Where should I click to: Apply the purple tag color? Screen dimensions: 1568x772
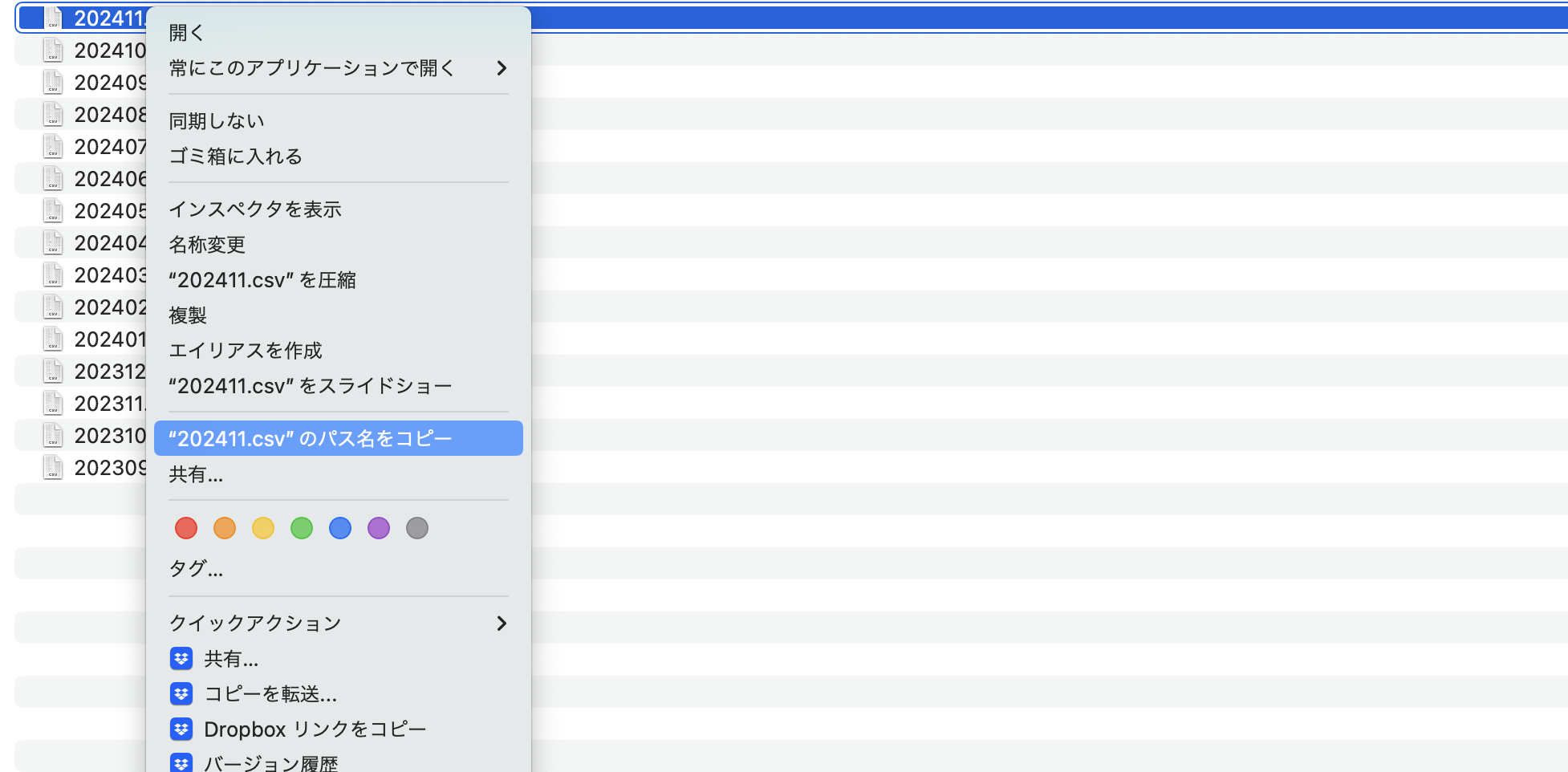pos(379,528)
